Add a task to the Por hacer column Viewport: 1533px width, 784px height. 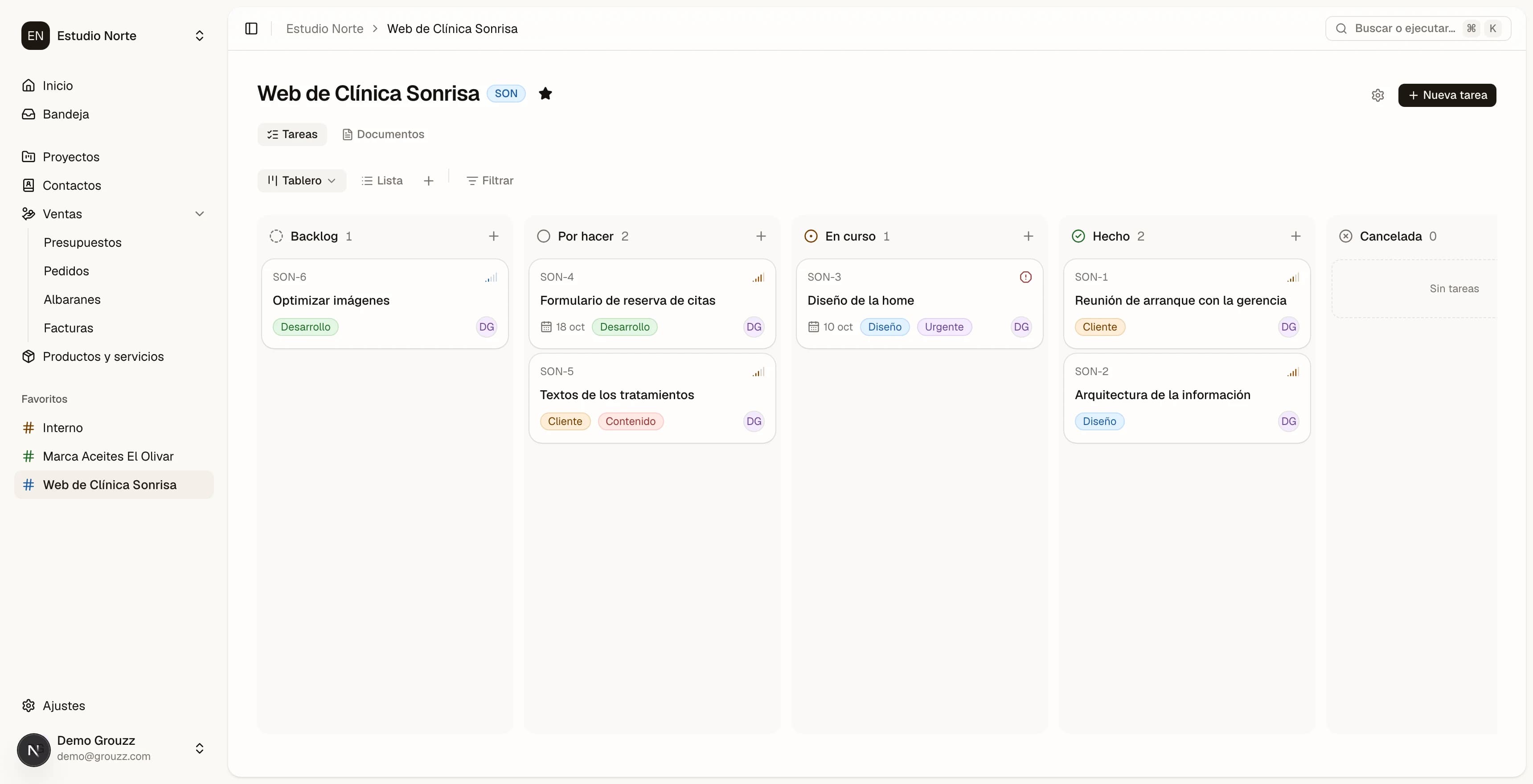point(761,236)
